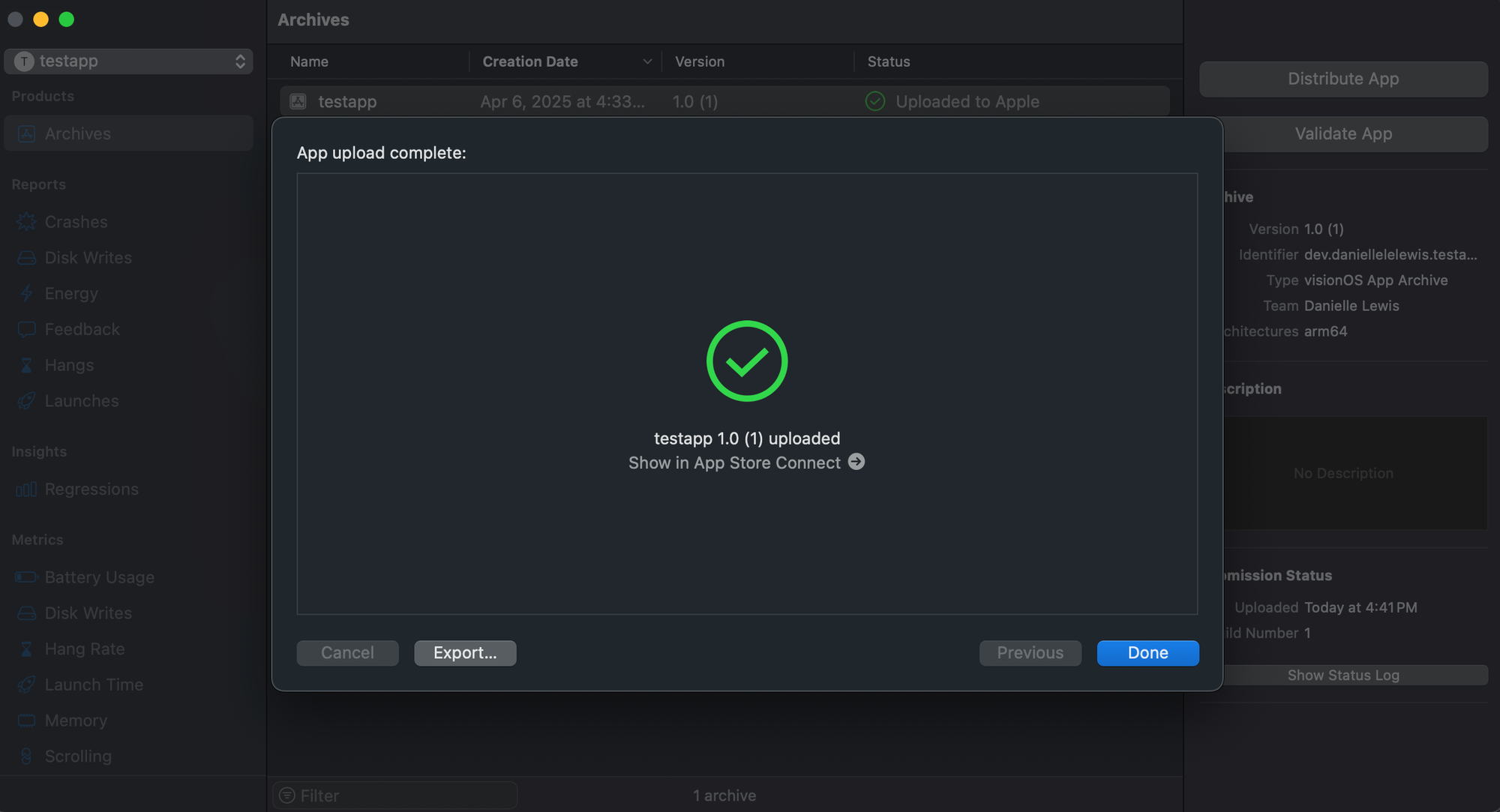Image resolution: width=1500 pixels, height=812 pixels.
Task: Click the Launches rocket icon
Action: [x=26, y=401]
